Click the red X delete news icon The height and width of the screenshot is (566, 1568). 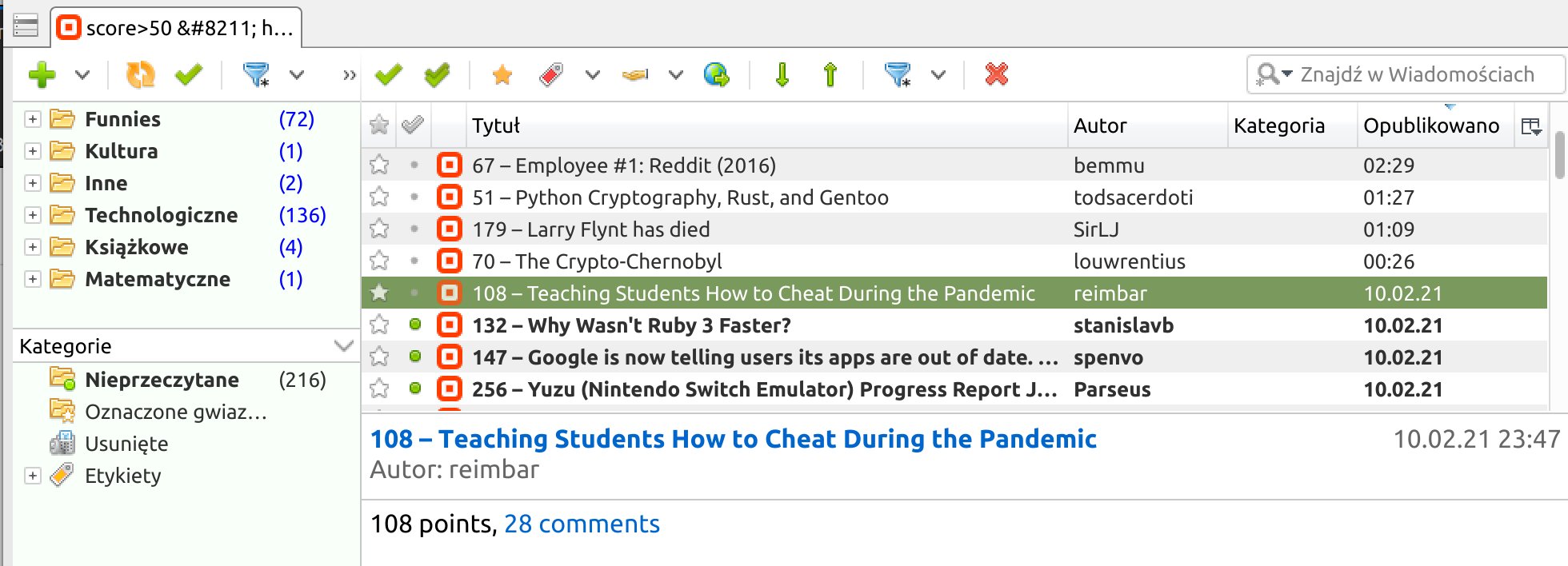pyautogui.click(x=996, y=74)
